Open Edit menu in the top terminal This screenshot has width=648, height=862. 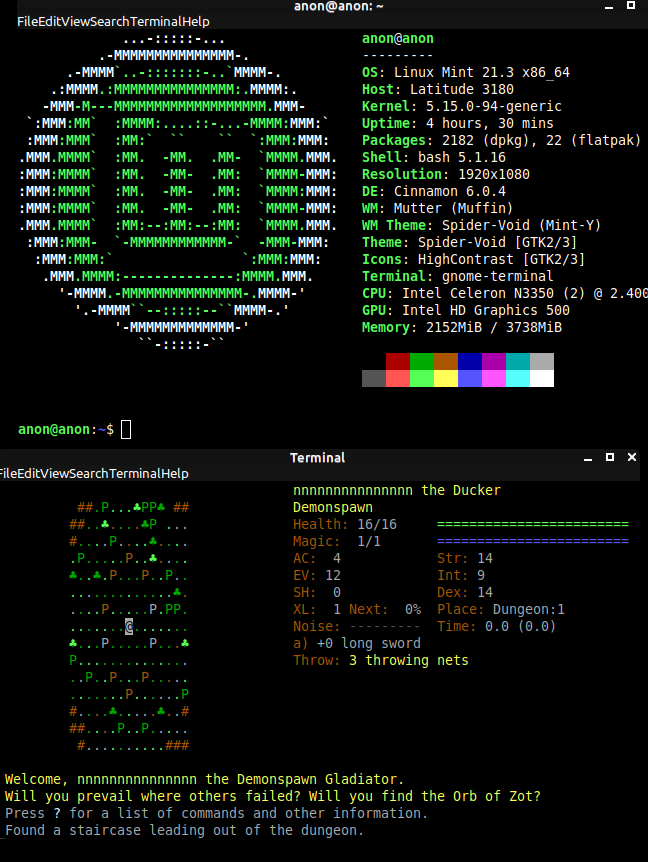(x=48, y=21)
